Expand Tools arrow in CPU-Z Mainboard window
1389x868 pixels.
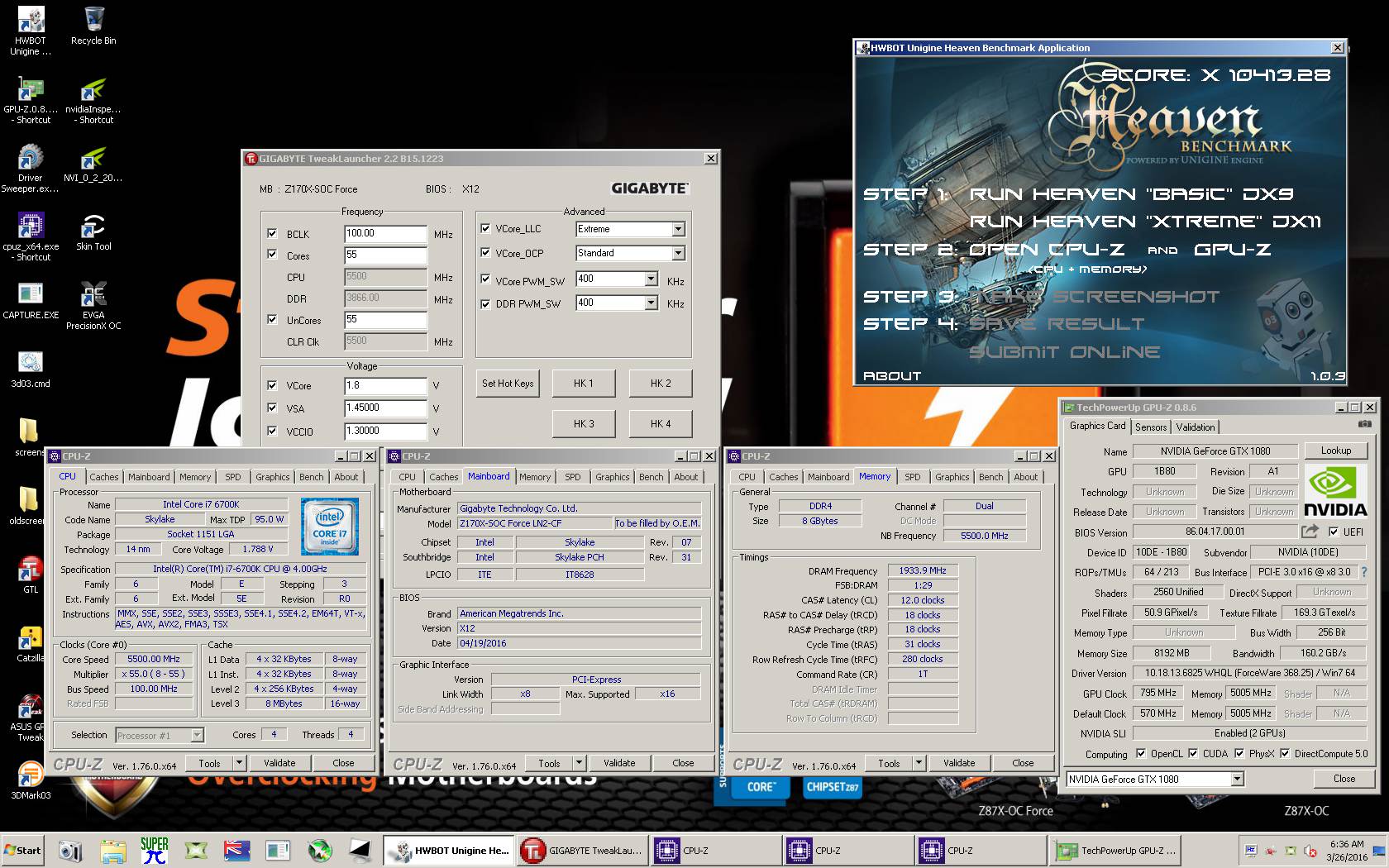579,763
